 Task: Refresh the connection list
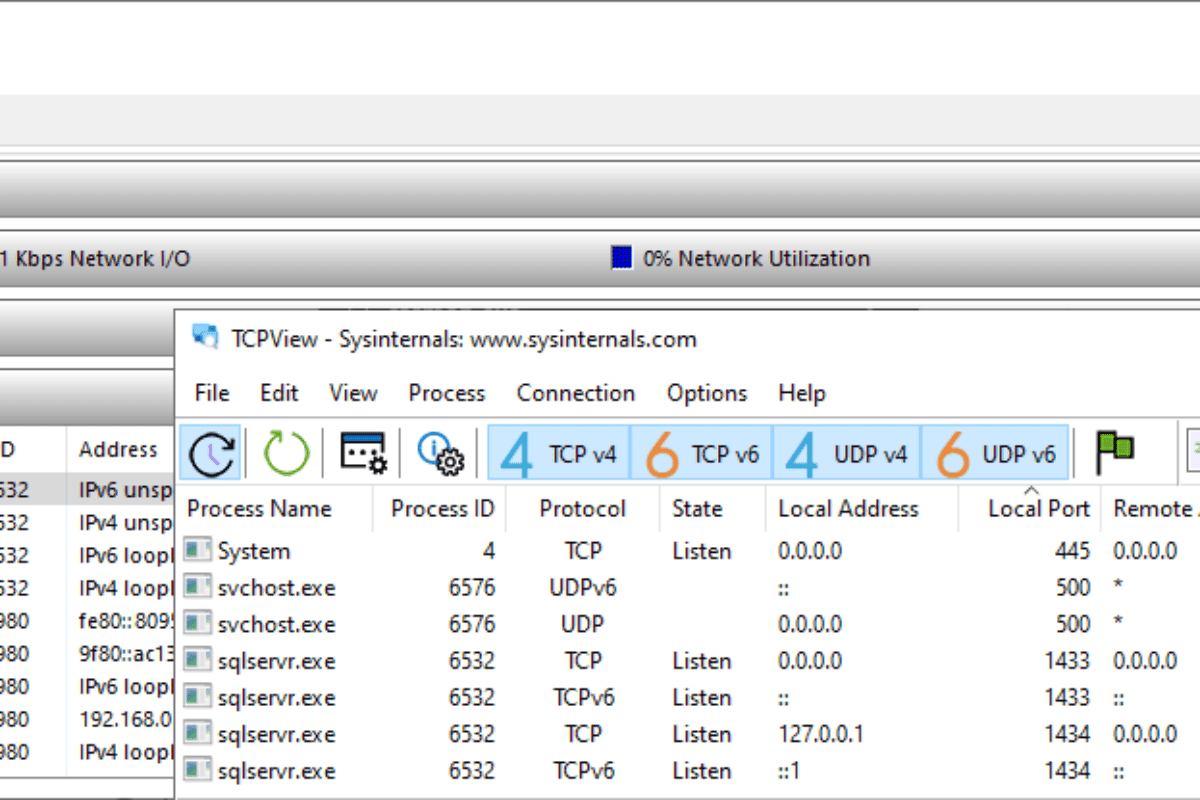click(285, 452)
